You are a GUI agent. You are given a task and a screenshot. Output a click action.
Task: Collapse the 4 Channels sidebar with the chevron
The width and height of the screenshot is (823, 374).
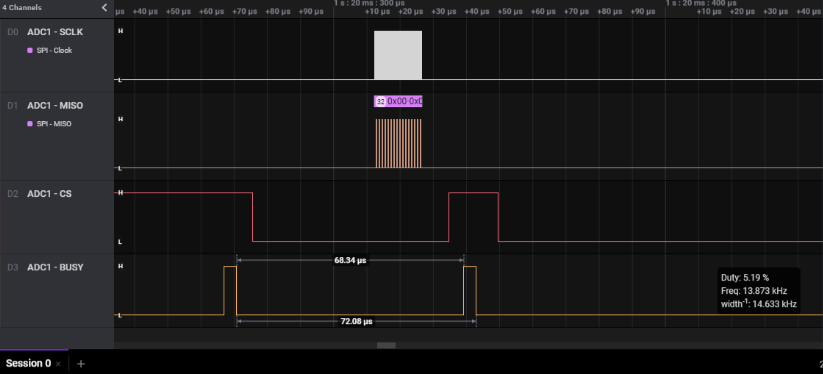coord(104,7)
